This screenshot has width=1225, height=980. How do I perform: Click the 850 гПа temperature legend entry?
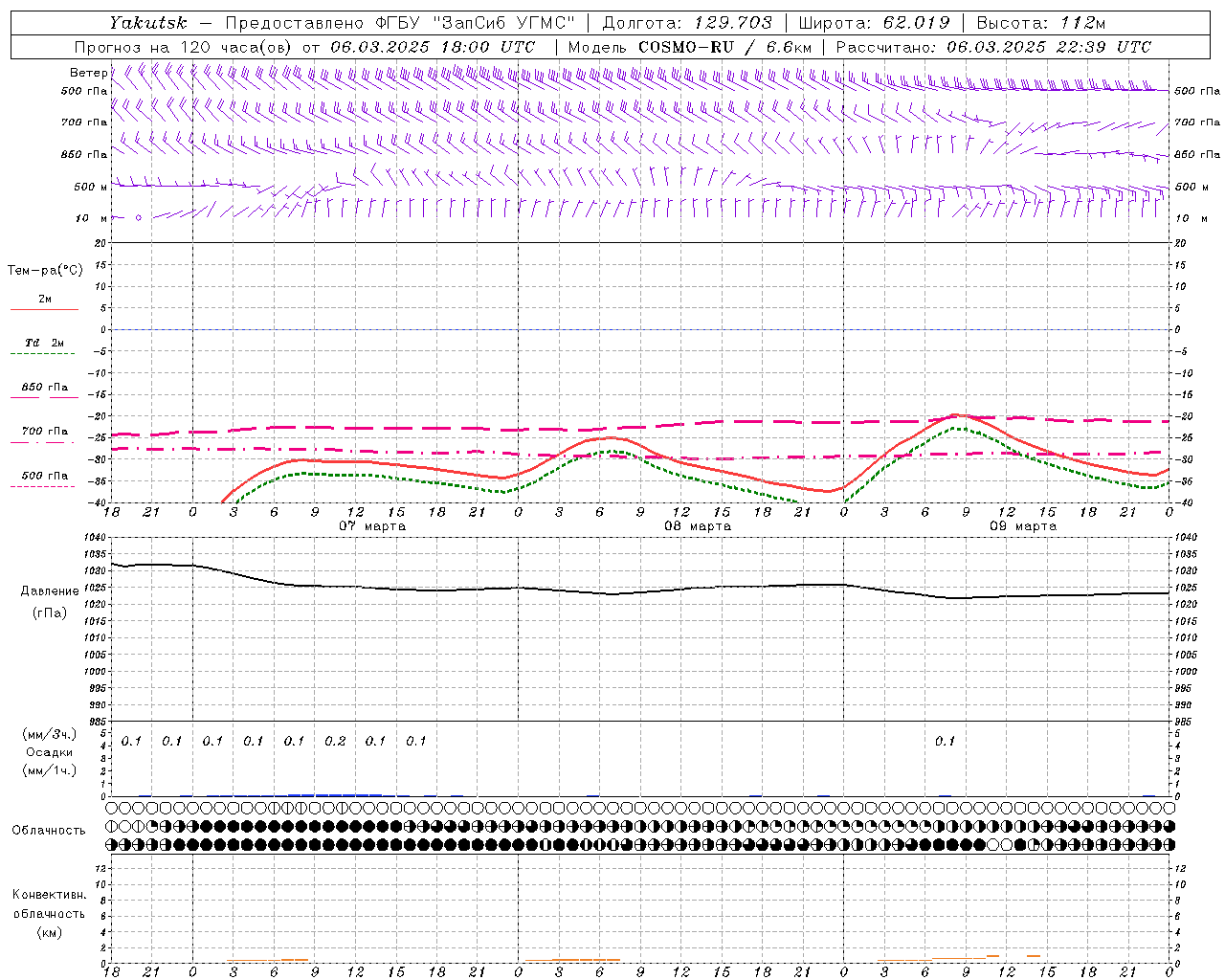pyautogui.click(x=44, y=390)
